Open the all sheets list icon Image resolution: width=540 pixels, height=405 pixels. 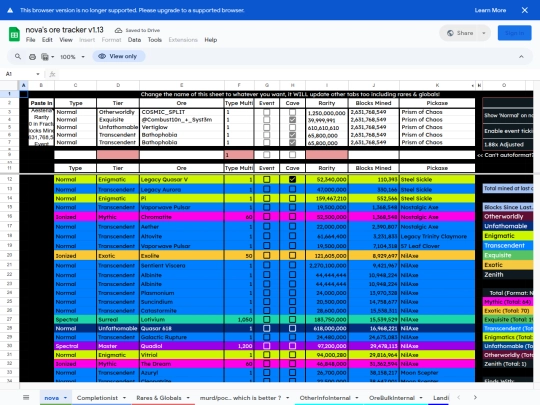[x=26, y=397]
